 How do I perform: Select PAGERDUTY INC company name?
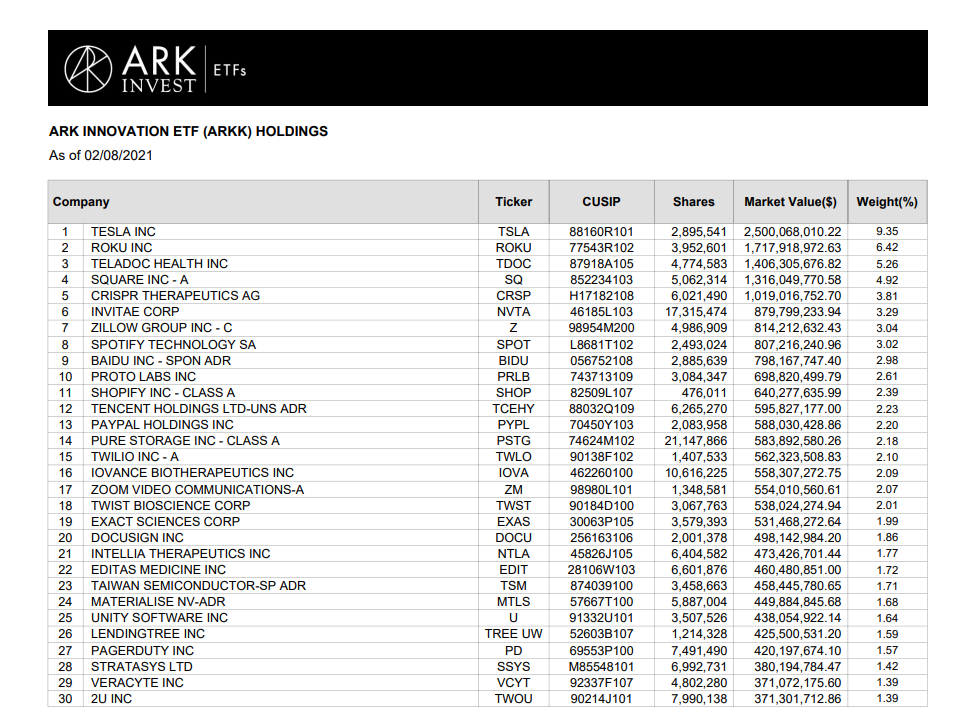[x=143, y=651]
